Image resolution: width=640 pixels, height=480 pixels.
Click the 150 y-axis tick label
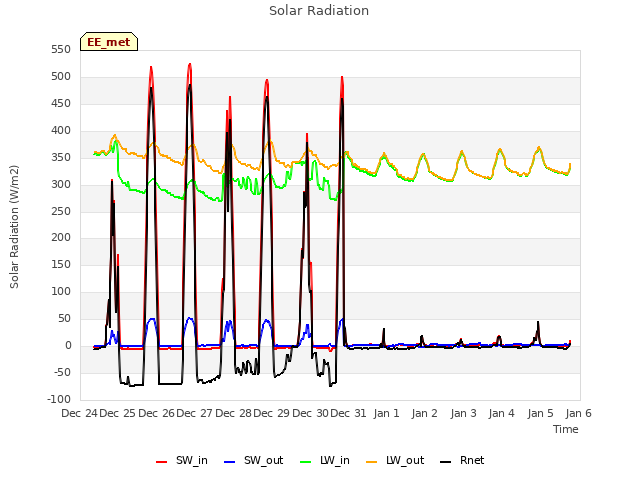61,264
